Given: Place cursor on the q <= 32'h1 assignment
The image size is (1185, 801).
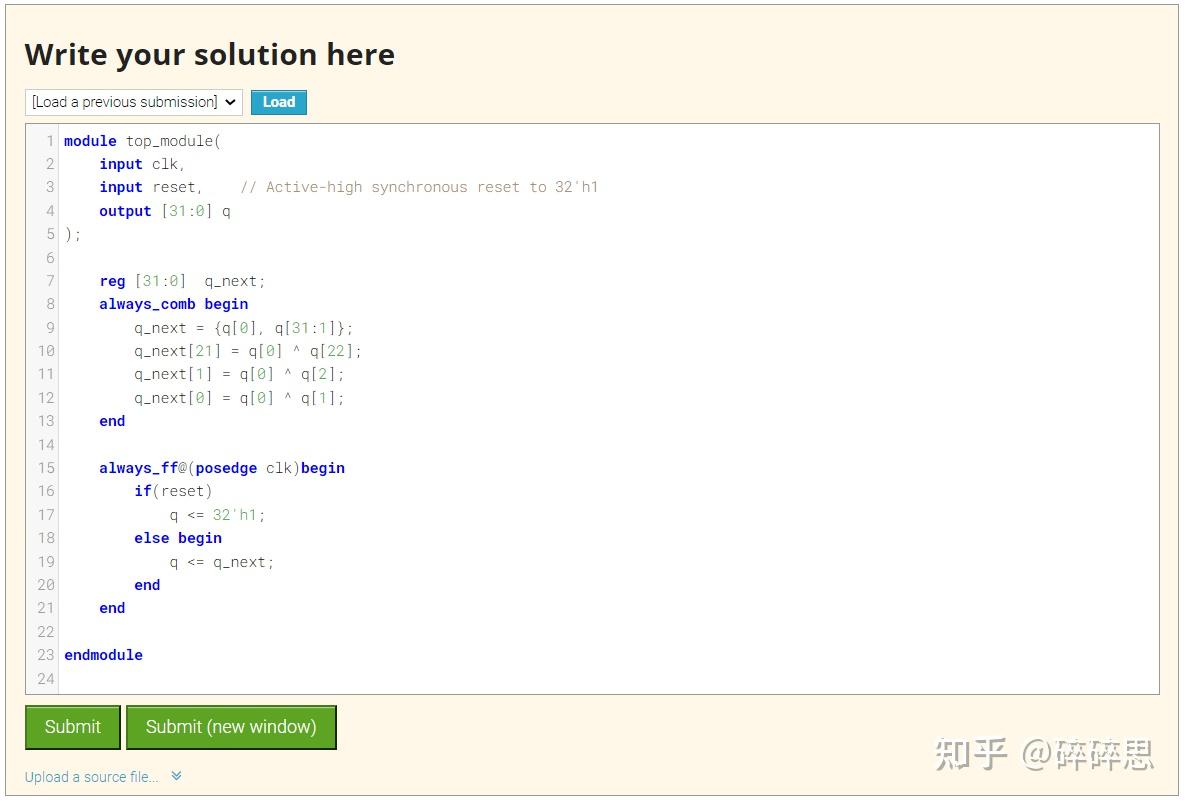Looking at the screenshot, I should (x=215, y=514).
